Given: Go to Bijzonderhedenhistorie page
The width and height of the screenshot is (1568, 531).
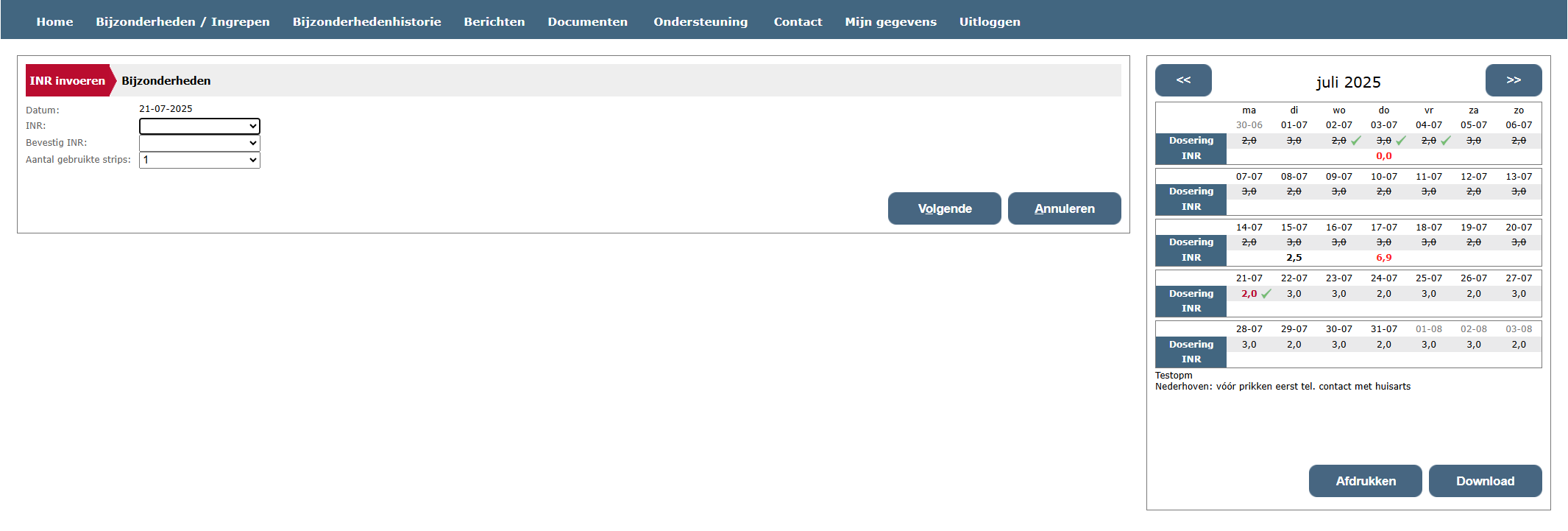Looking at the screenshot, I should 366,21.
